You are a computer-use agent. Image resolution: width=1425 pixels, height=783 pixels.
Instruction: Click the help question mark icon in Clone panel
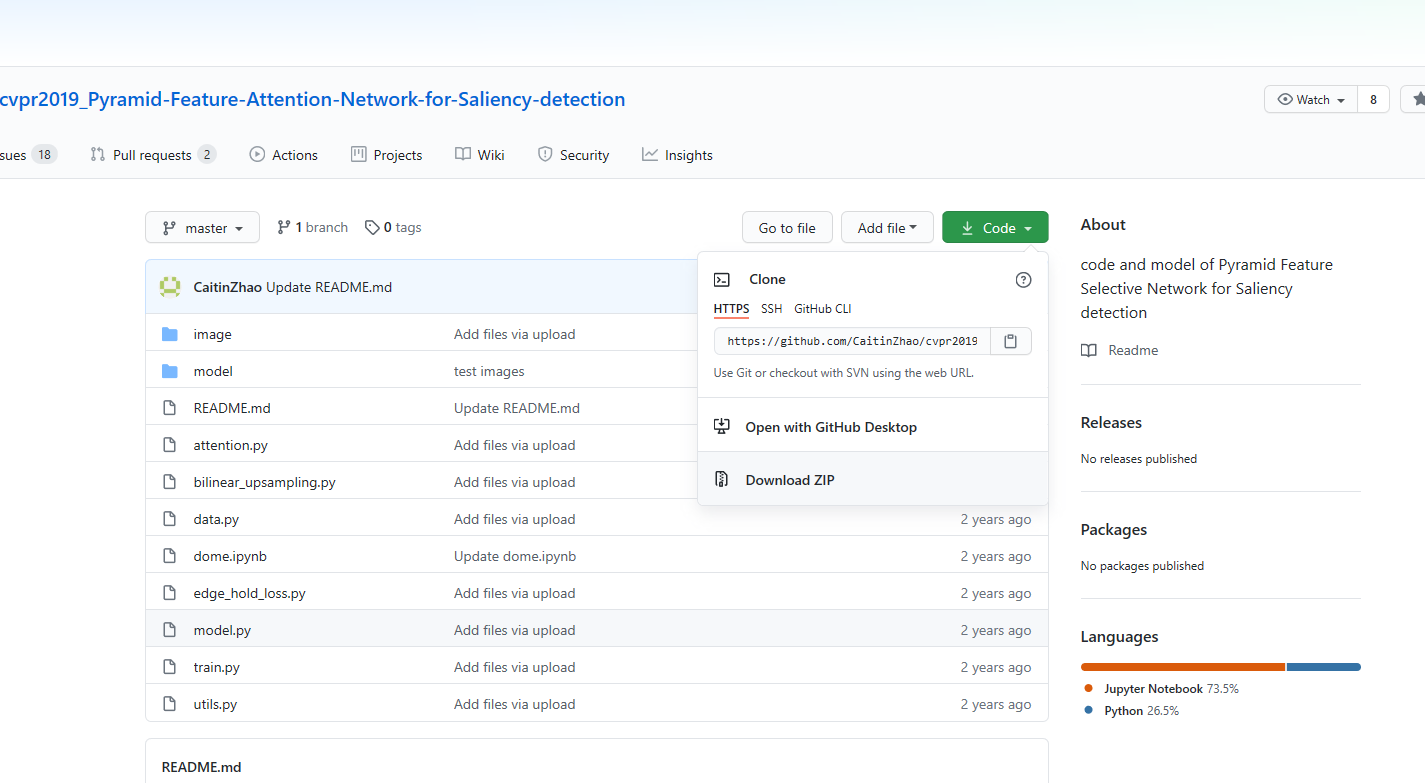pyautogui.click(x=1023, y=280)
